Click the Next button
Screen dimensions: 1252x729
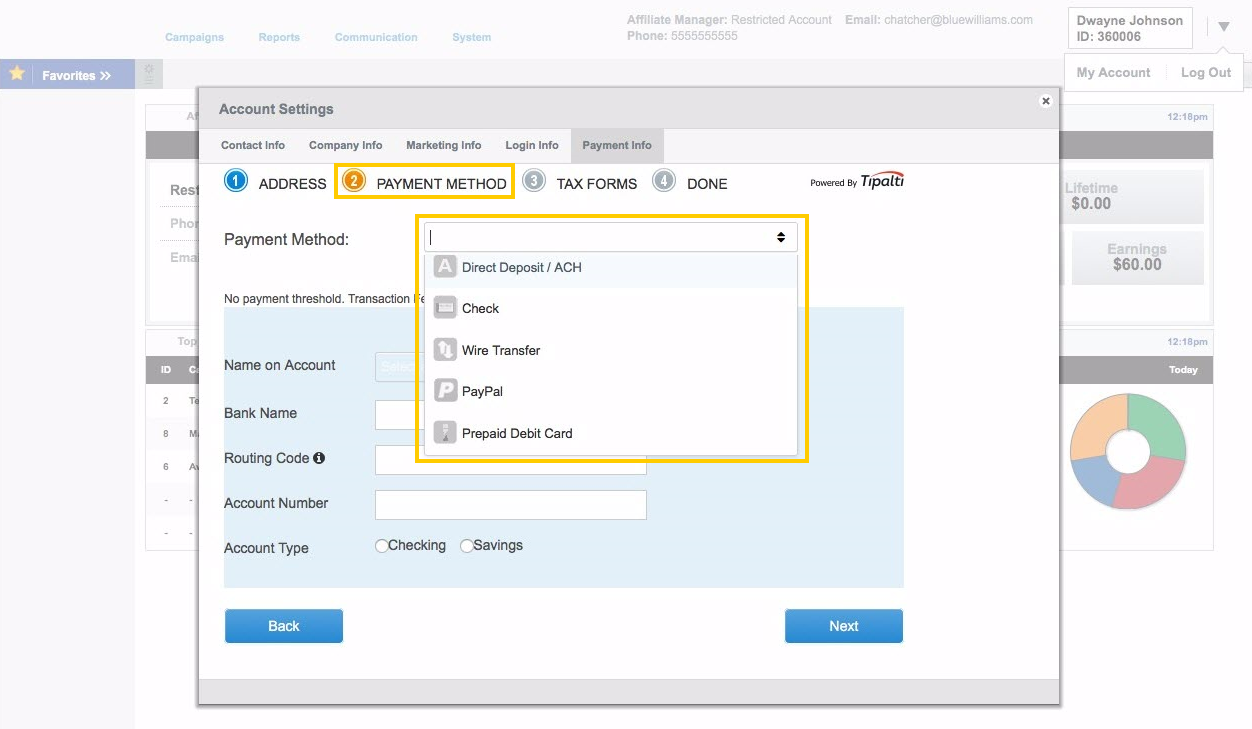click(x=843, y=625)
